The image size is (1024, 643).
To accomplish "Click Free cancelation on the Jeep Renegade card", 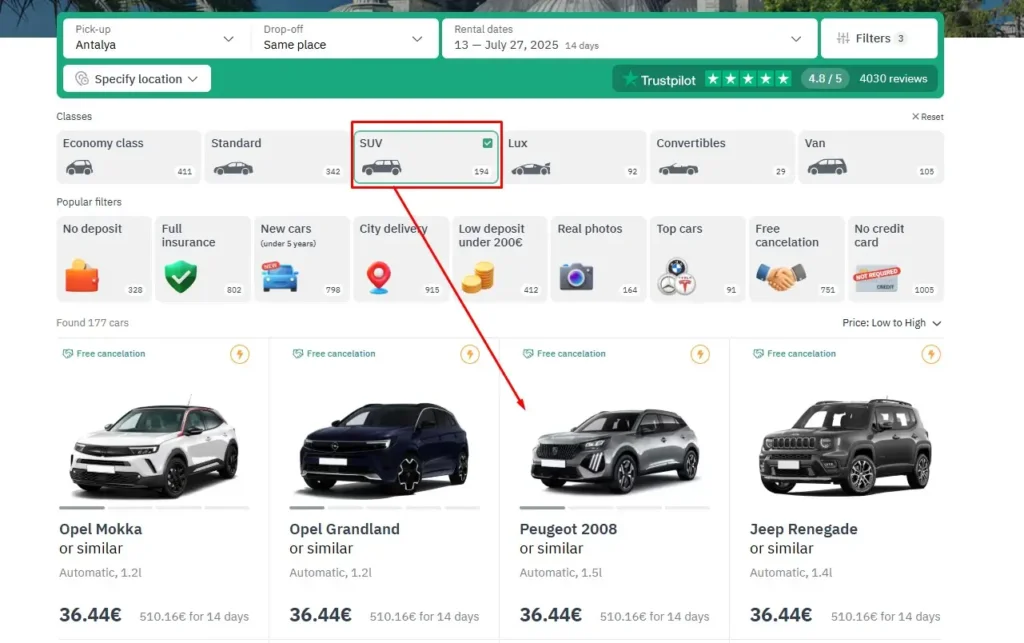I will pyautogui.click(x=795, y=354).
